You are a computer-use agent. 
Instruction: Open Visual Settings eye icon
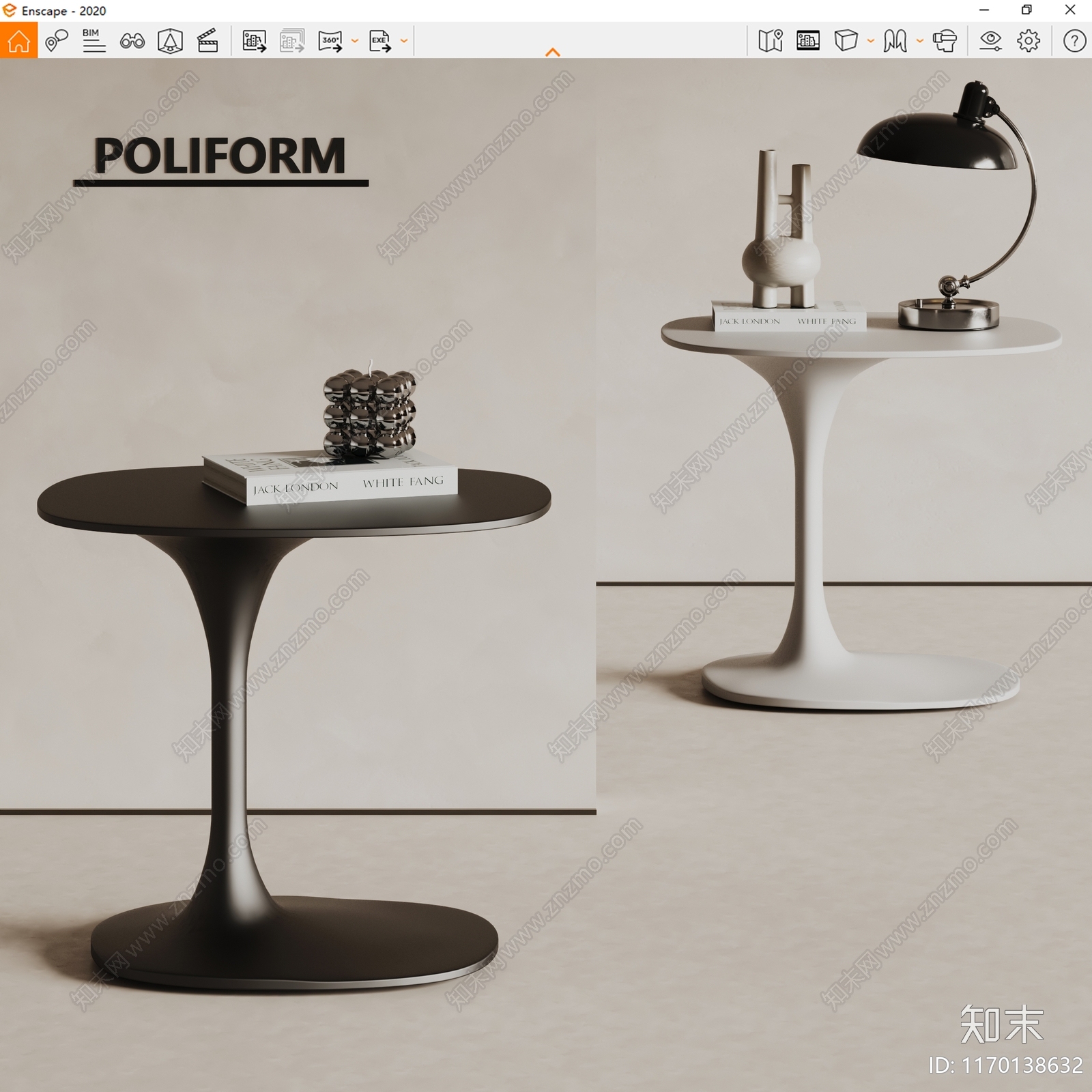point(990,41)
